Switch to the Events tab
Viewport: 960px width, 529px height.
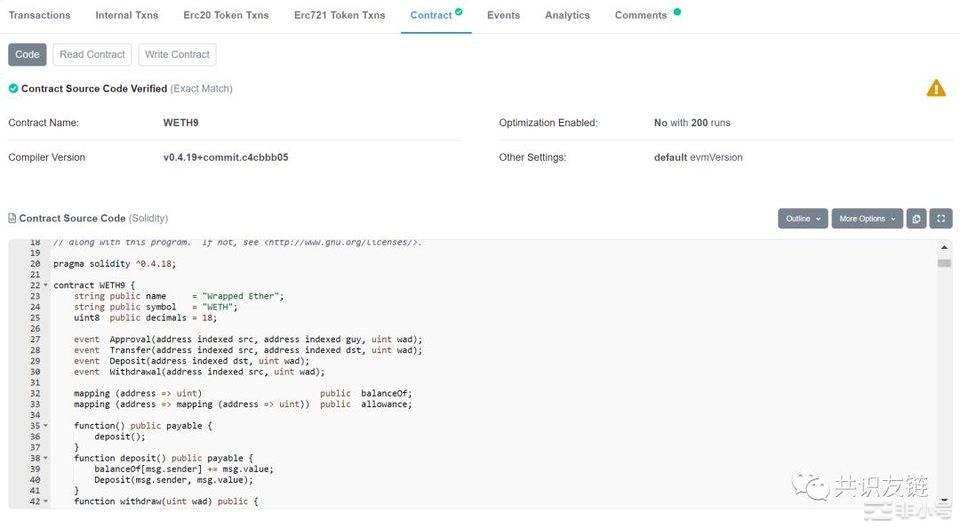pyautogui.click(x=503, y=15)
